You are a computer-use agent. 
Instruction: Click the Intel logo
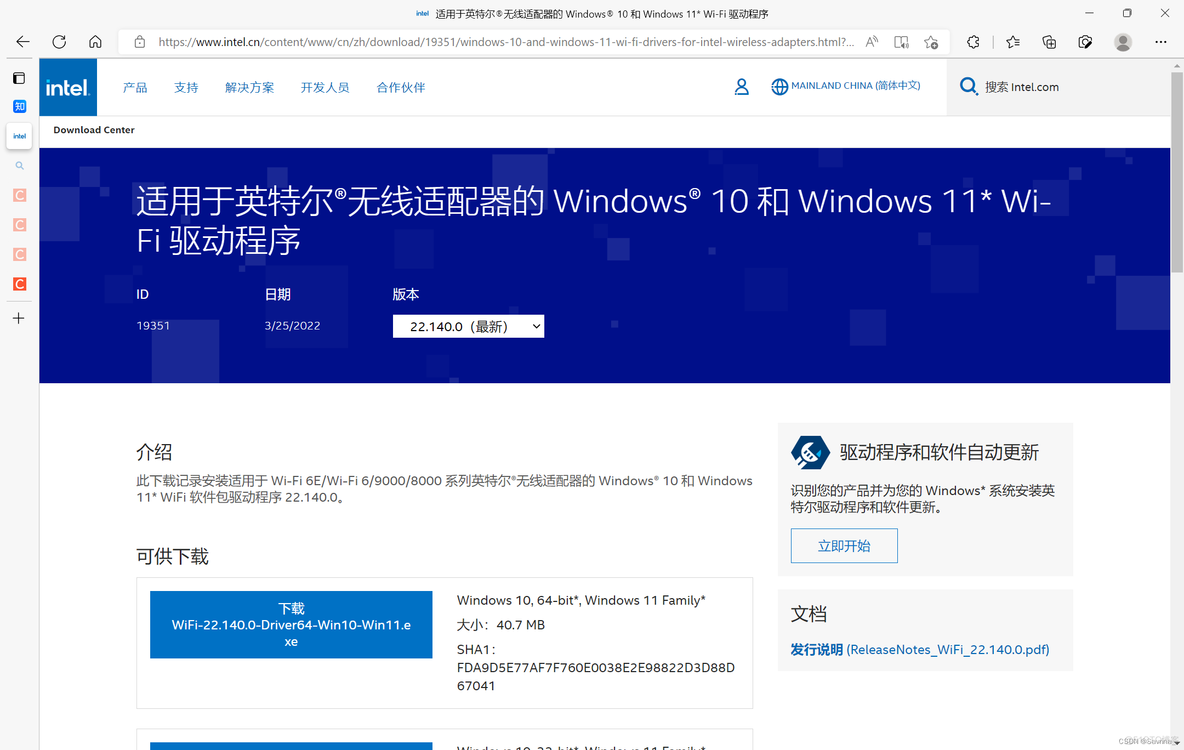pos(68,88)
